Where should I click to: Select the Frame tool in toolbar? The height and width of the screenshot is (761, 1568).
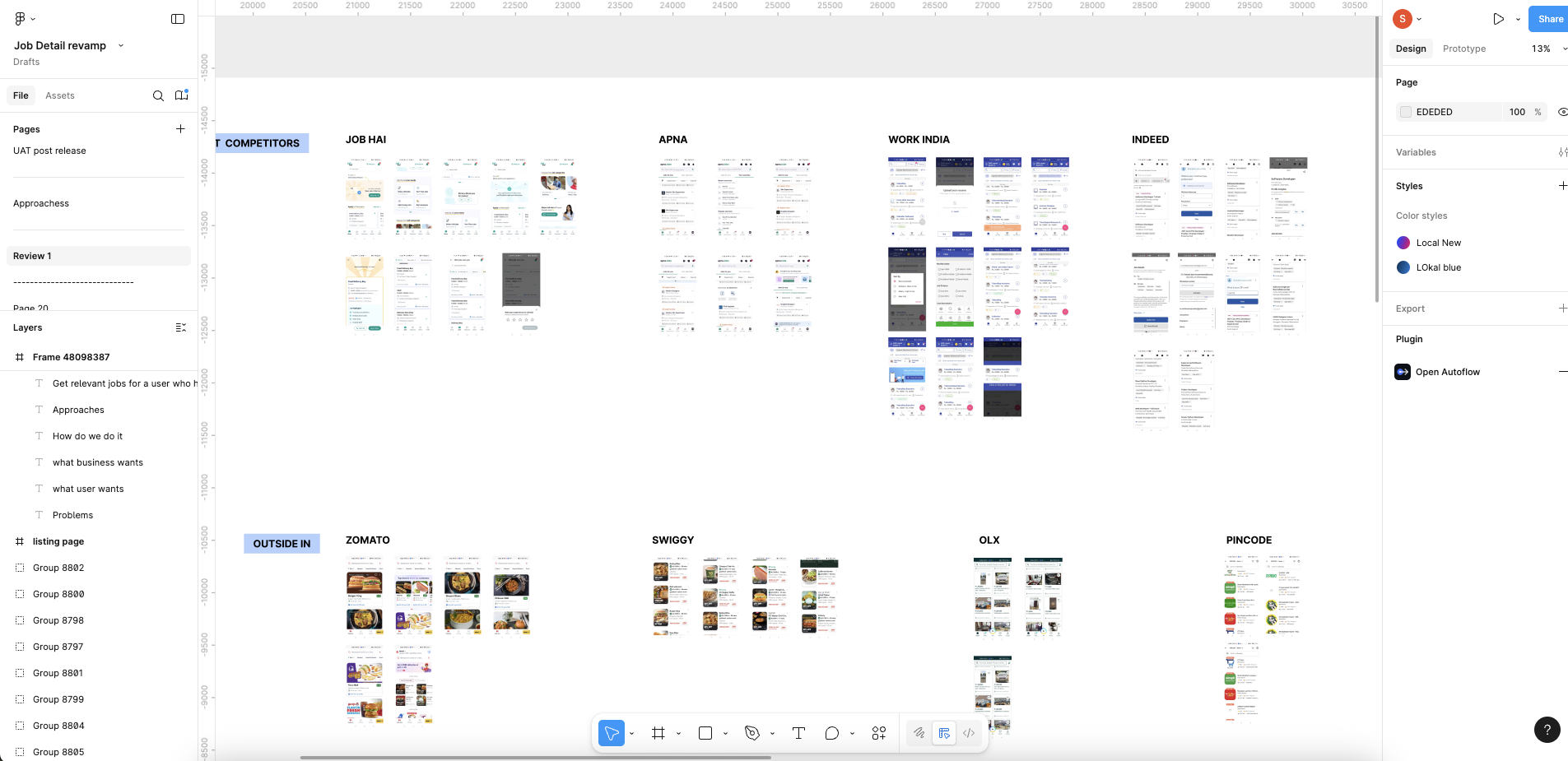pyautogui.click(x=658, y=733)
